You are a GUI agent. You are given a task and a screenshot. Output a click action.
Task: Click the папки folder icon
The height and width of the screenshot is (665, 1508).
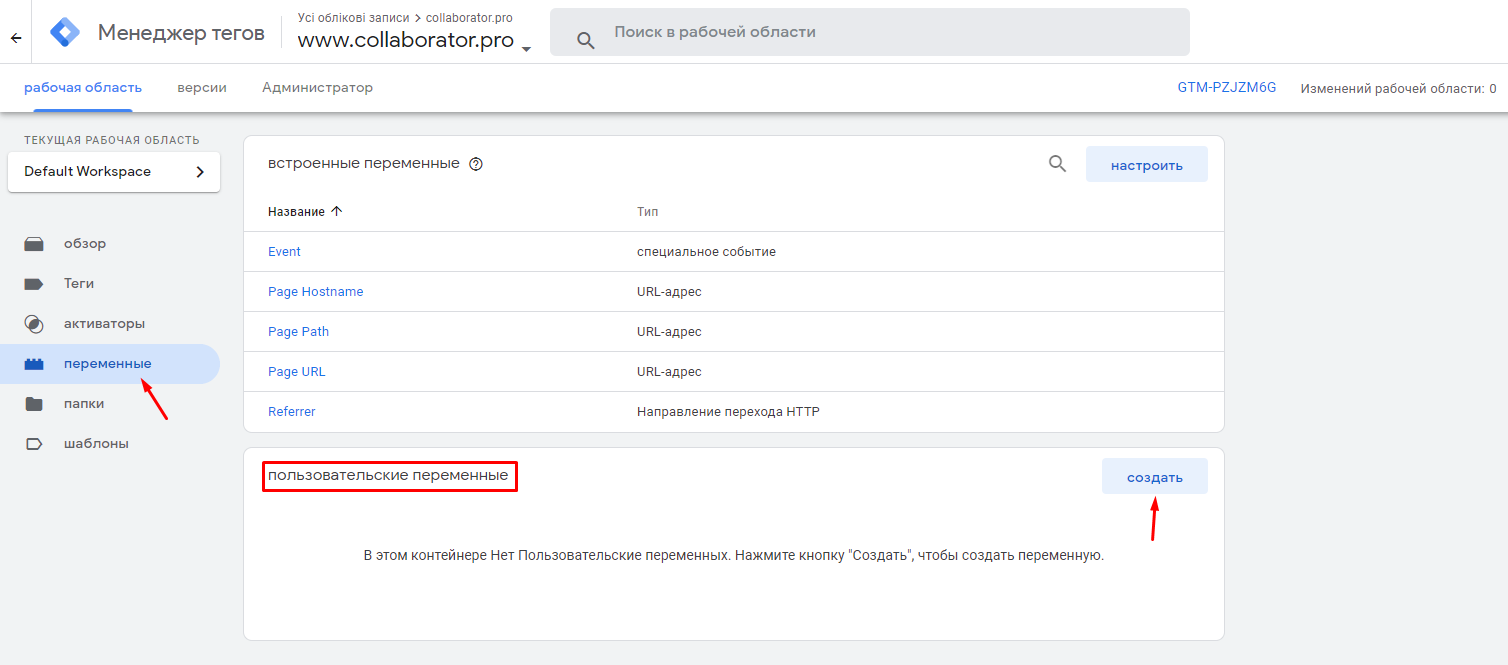tap(34, 404)
